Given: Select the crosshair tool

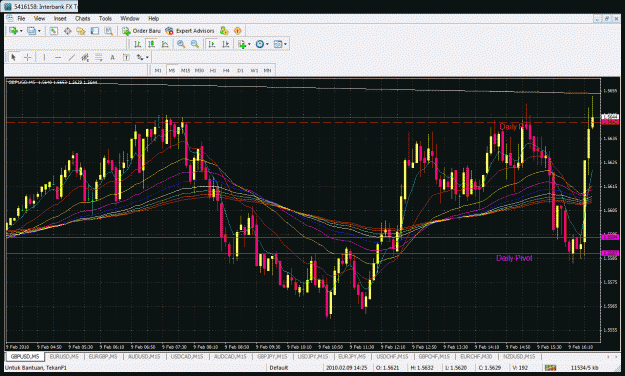Looking at the screenshot, I should [x=27, y=57].
